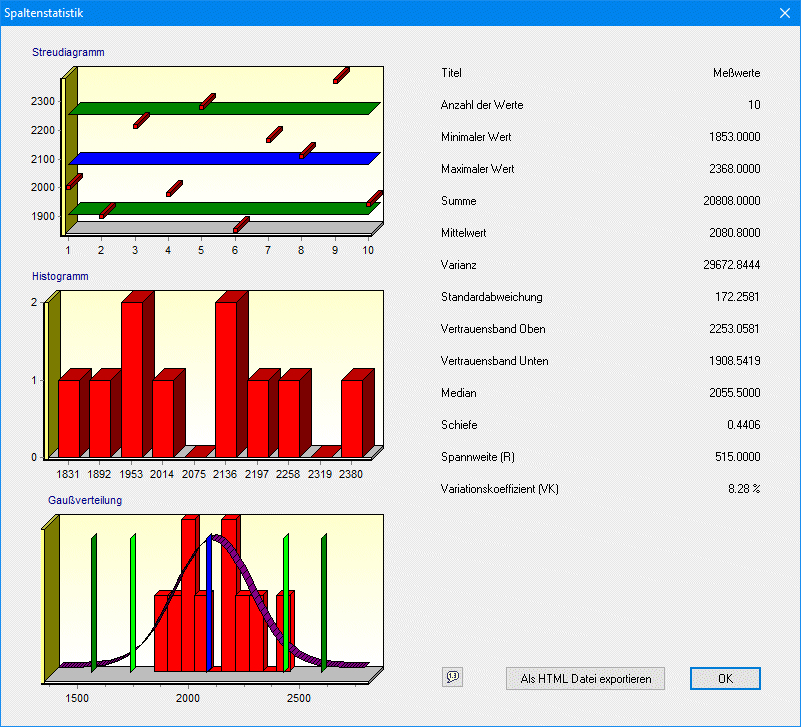The height and width of the screenshot is (727, 801).
Task: Close the Spaltenstatistik dialog
Action: pos(784,13)
